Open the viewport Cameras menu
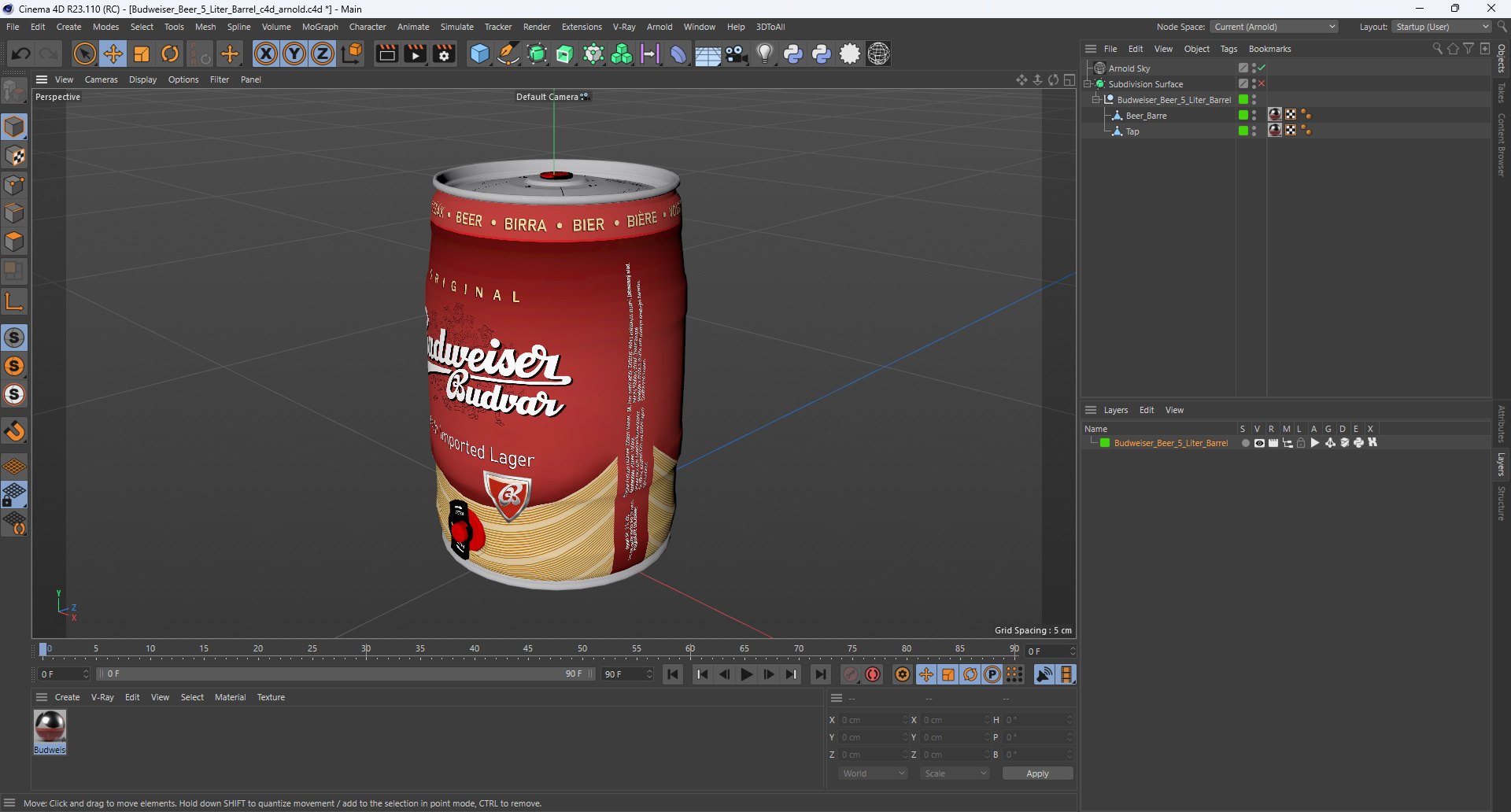1511x812 pixels. [x=101, y=79]
